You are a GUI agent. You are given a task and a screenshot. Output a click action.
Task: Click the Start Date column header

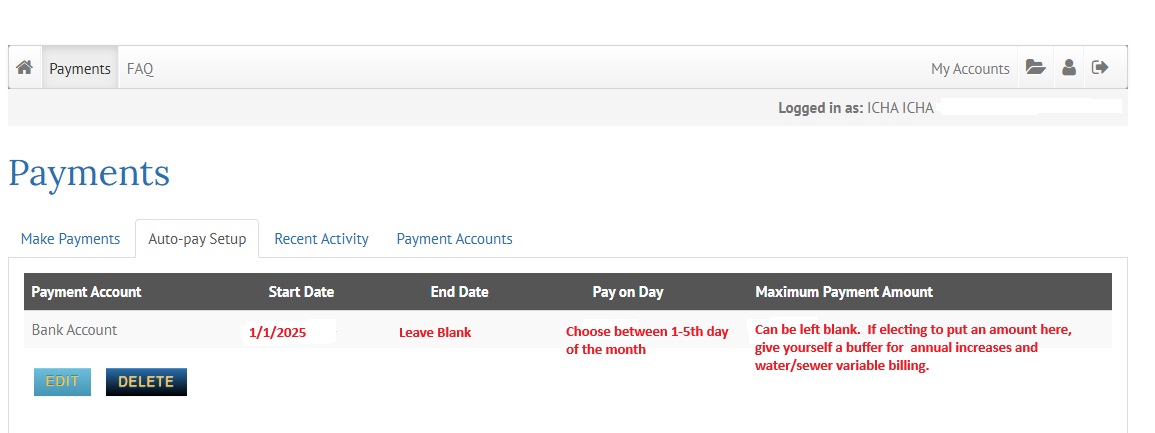(x=301, y=292)
